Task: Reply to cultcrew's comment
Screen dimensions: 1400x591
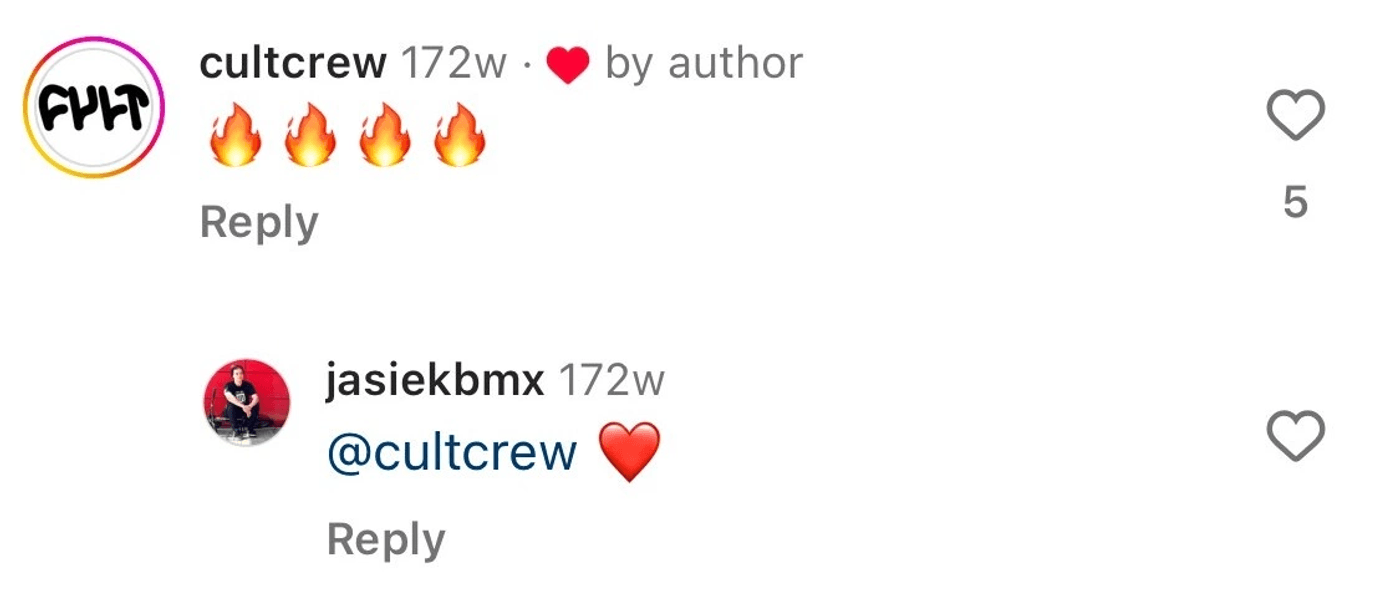Action: (259, 223)
